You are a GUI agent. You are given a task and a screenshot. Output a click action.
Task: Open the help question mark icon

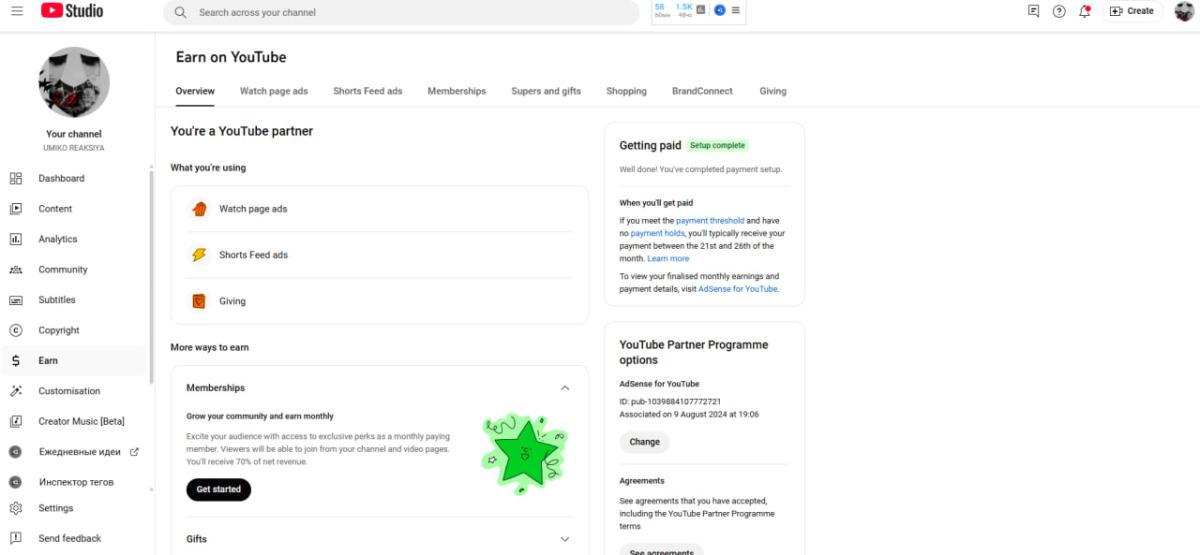1059,11
